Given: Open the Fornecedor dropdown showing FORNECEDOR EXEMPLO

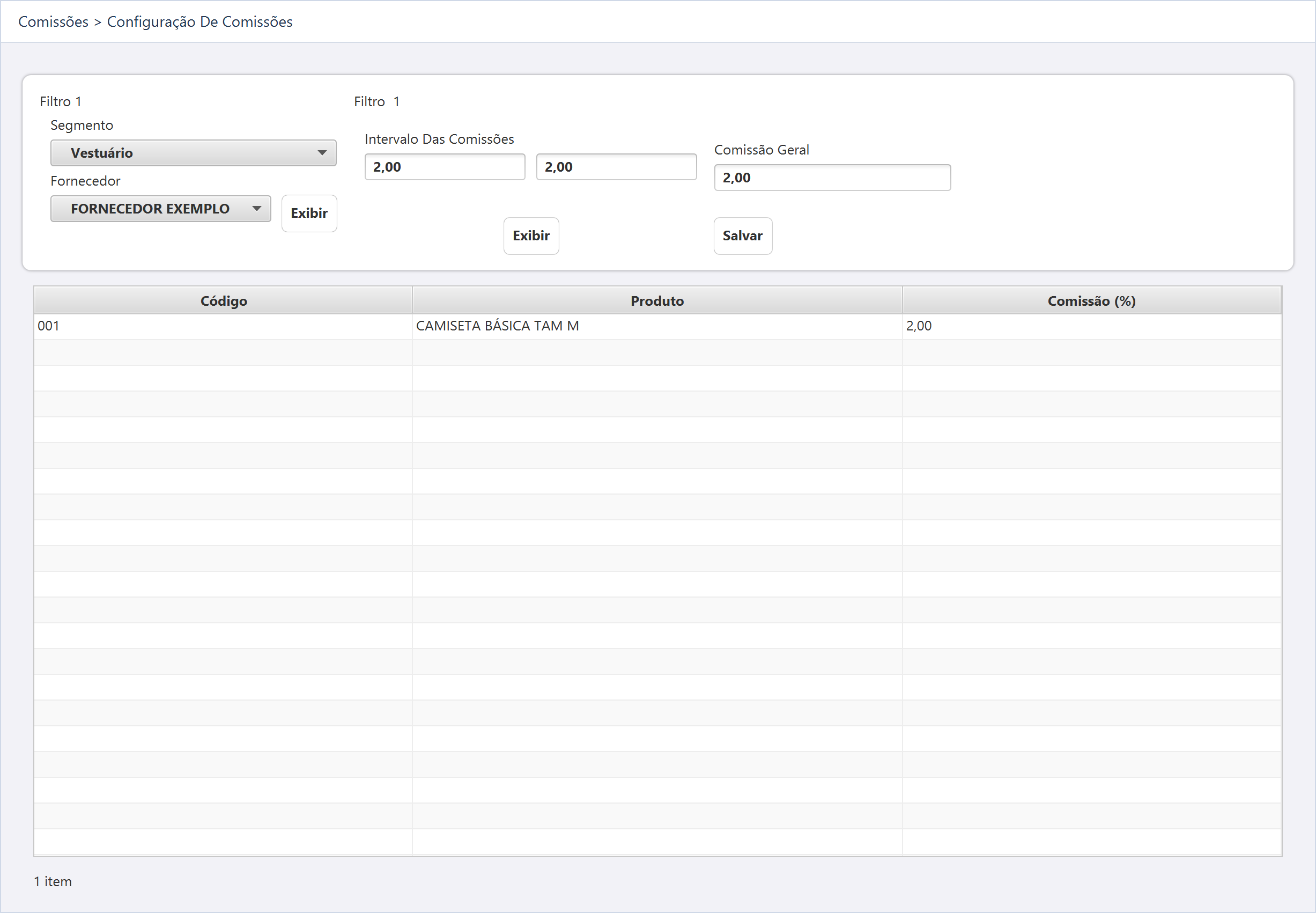Looking at the screenshot, I should (161, 209).
